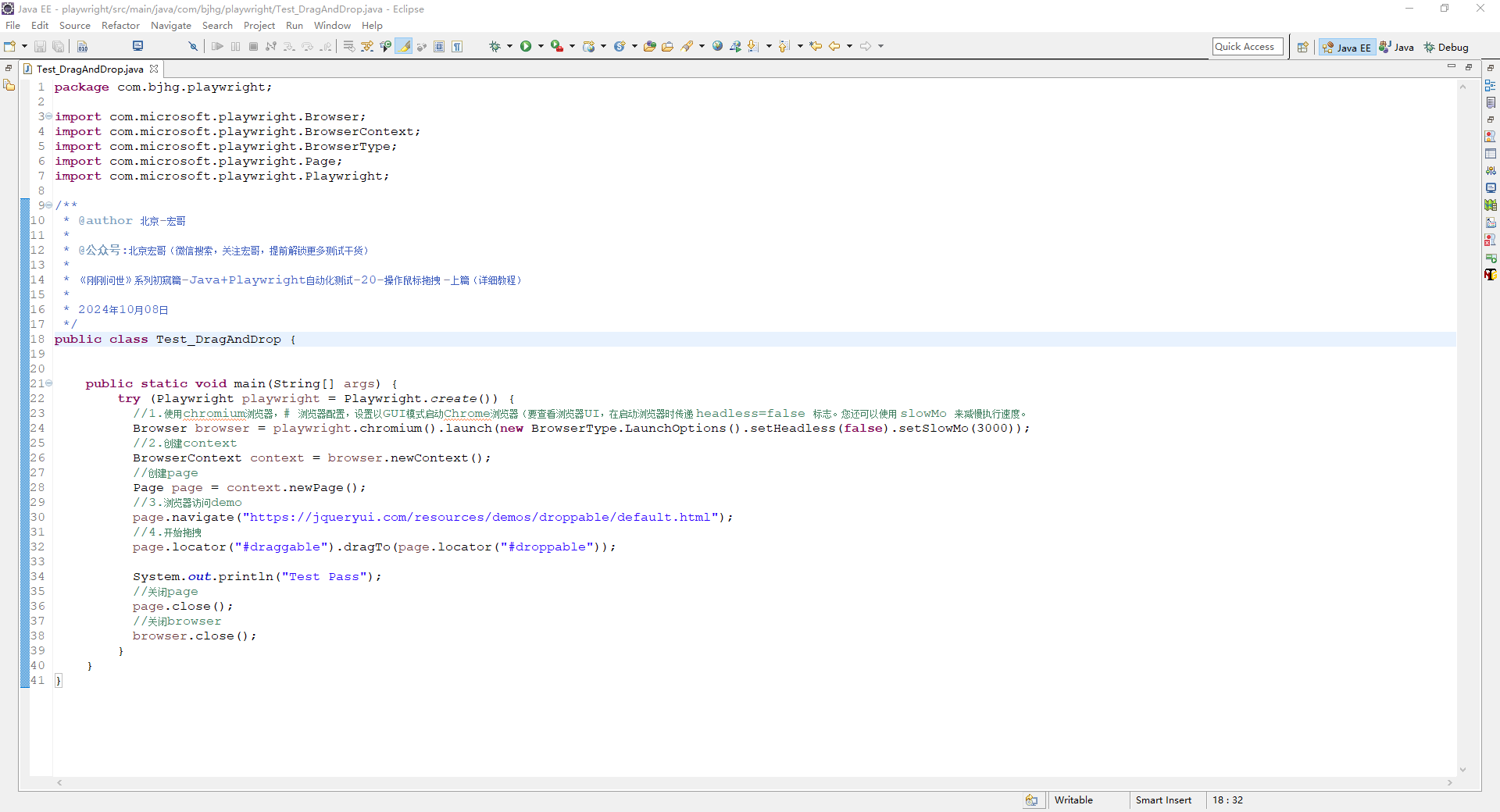Click the Skip All Breakpoints icon
The image size is (1500, 812).
[x=193, y=47]
